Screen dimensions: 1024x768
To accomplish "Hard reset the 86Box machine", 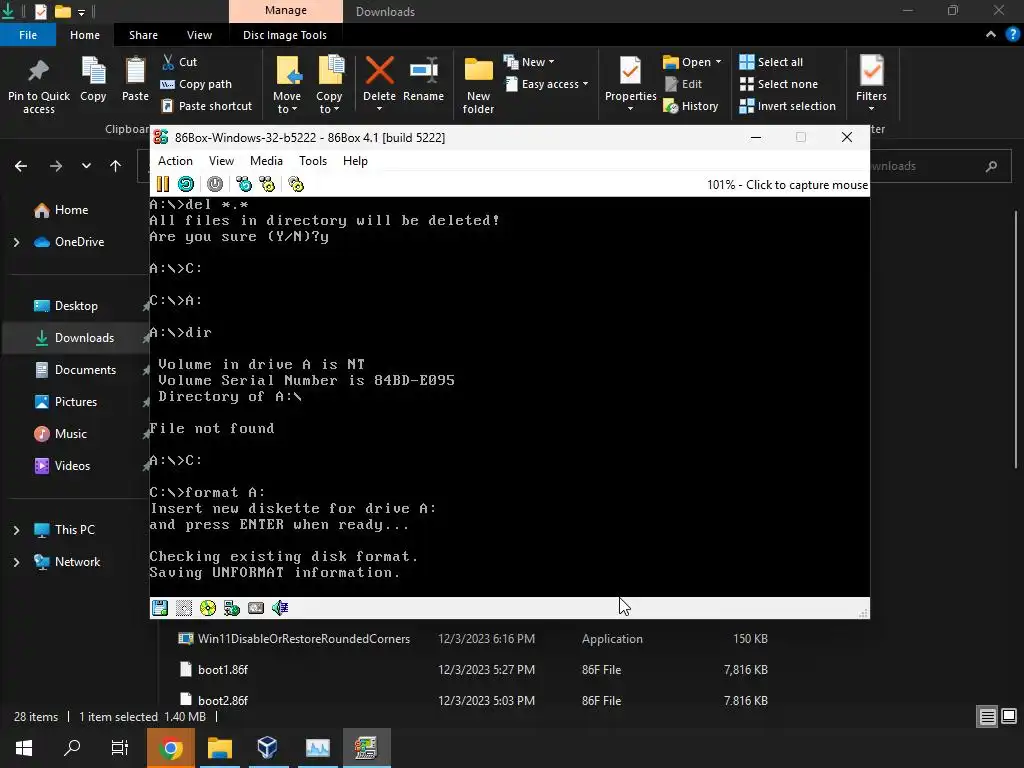I will pos(186,185).
